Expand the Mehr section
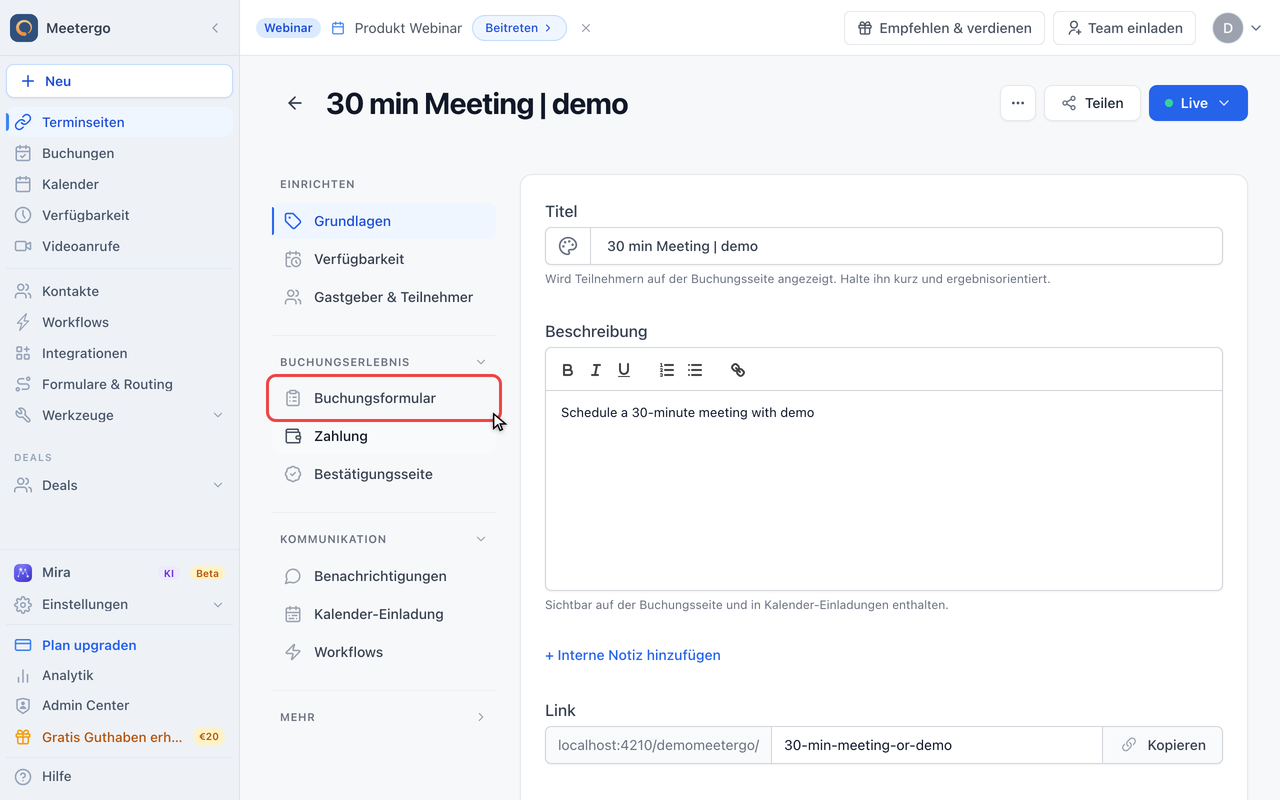 pyautogui.click(x=481, y=717)
